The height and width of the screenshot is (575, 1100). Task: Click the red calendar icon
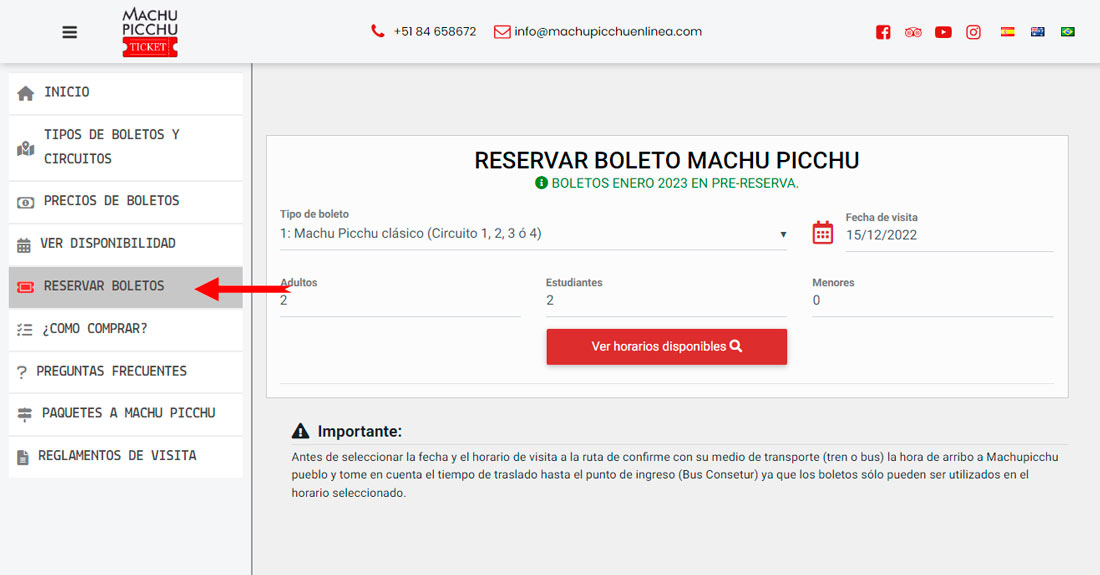[x=822, y=233]
